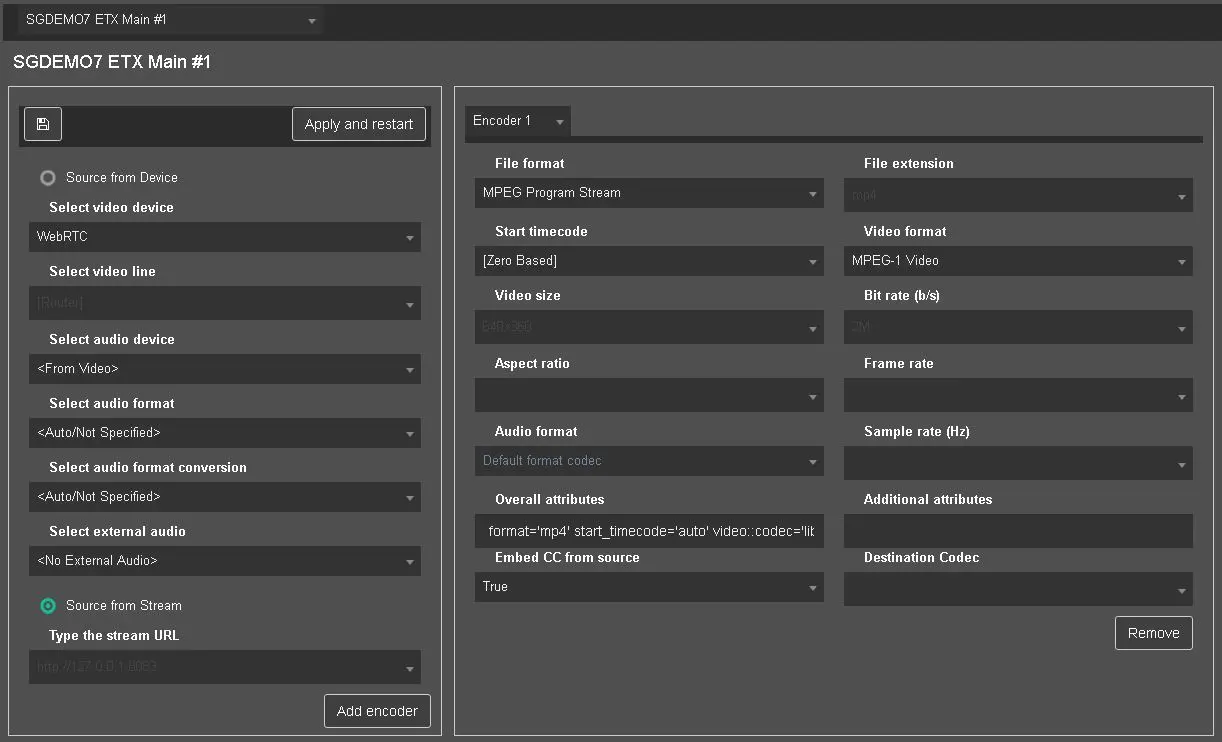This screenshot has width=1222, height=742.
Task: Remove the current encoder
Action: pos(1153,633)
